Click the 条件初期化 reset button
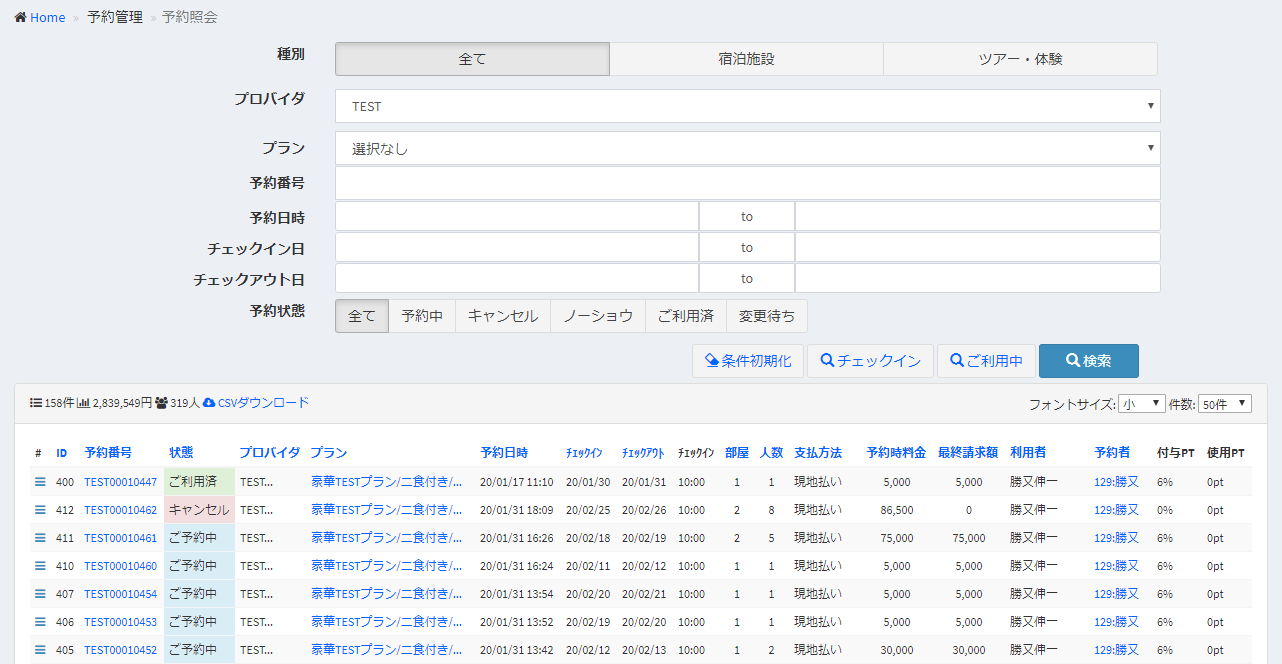 [x=748, y=361]
